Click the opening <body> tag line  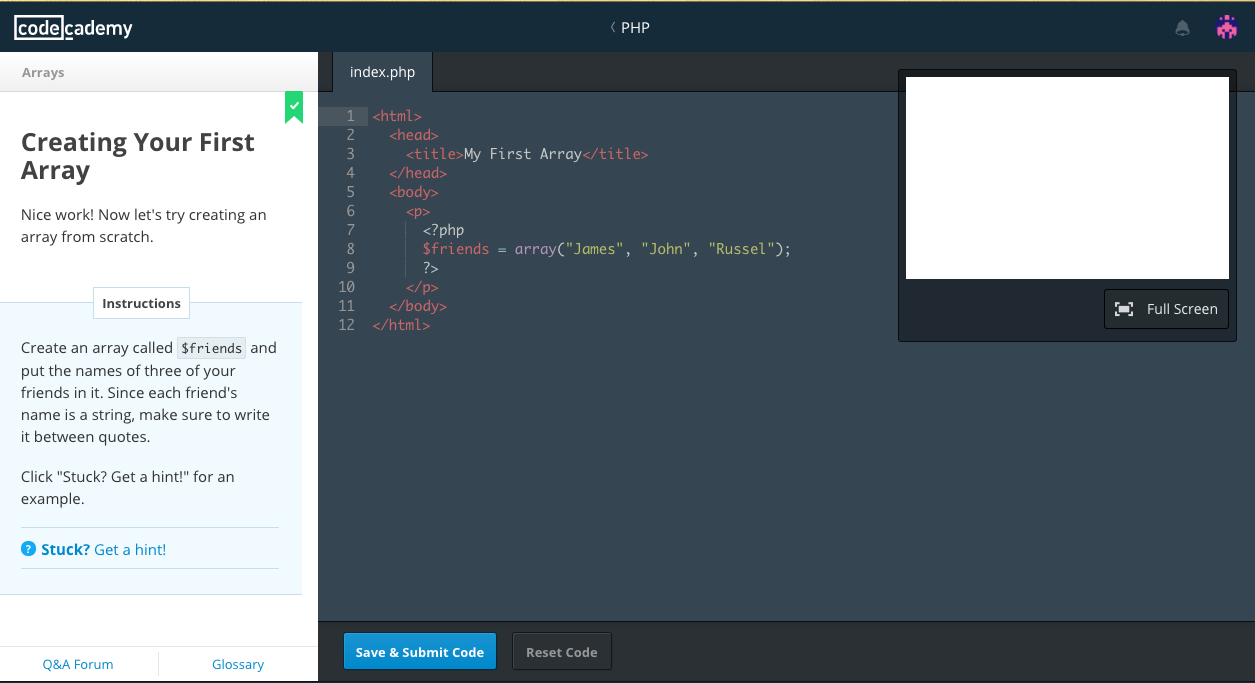pyautogui.click(x=414, y=192)
